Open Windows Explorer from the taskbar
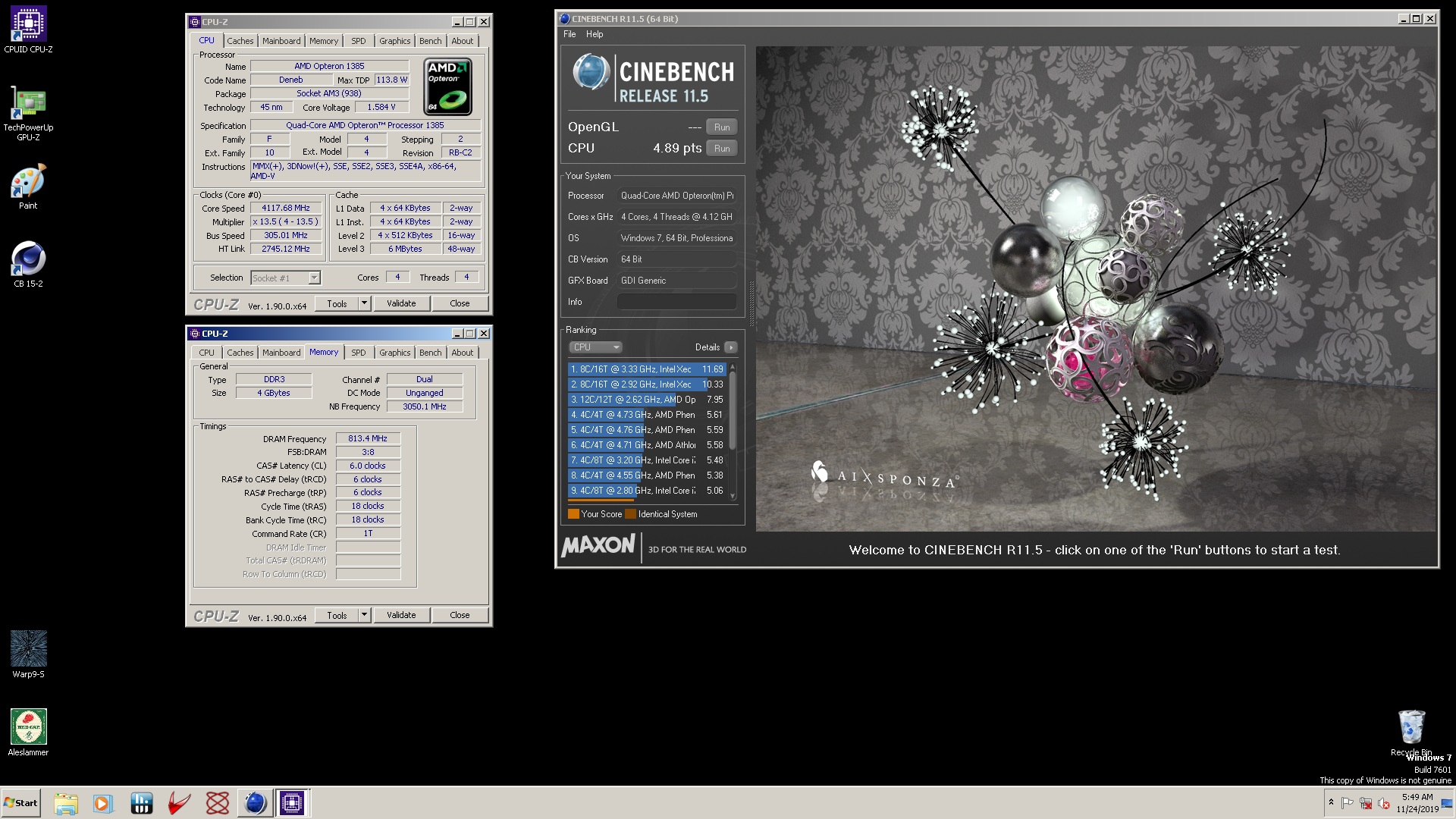The image size is (1456, 819). (x=66, y=803)
